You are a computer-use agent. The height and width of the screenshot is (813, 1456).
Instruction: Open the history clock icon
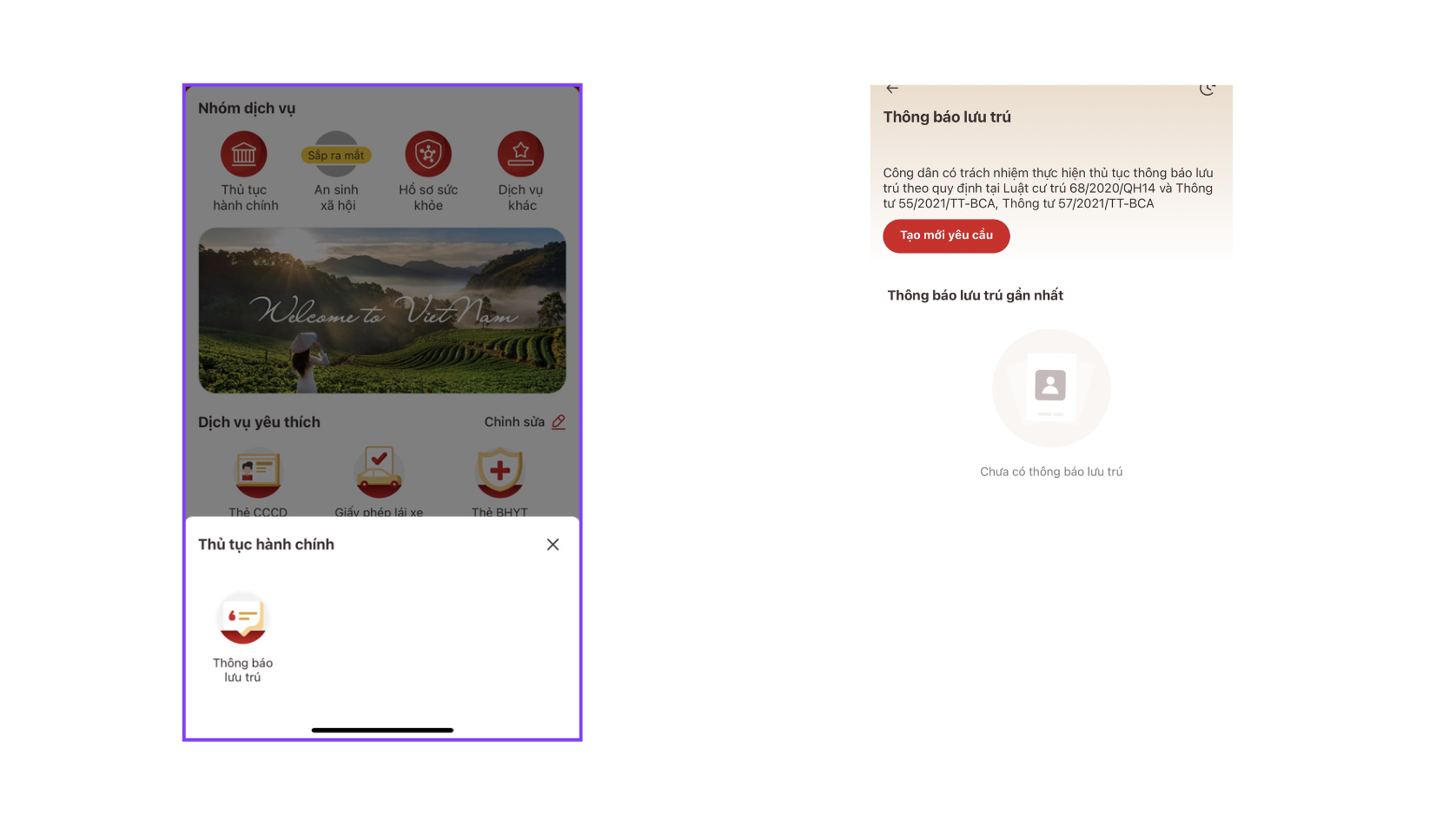pyautogui.click(x=1208, y=89)
